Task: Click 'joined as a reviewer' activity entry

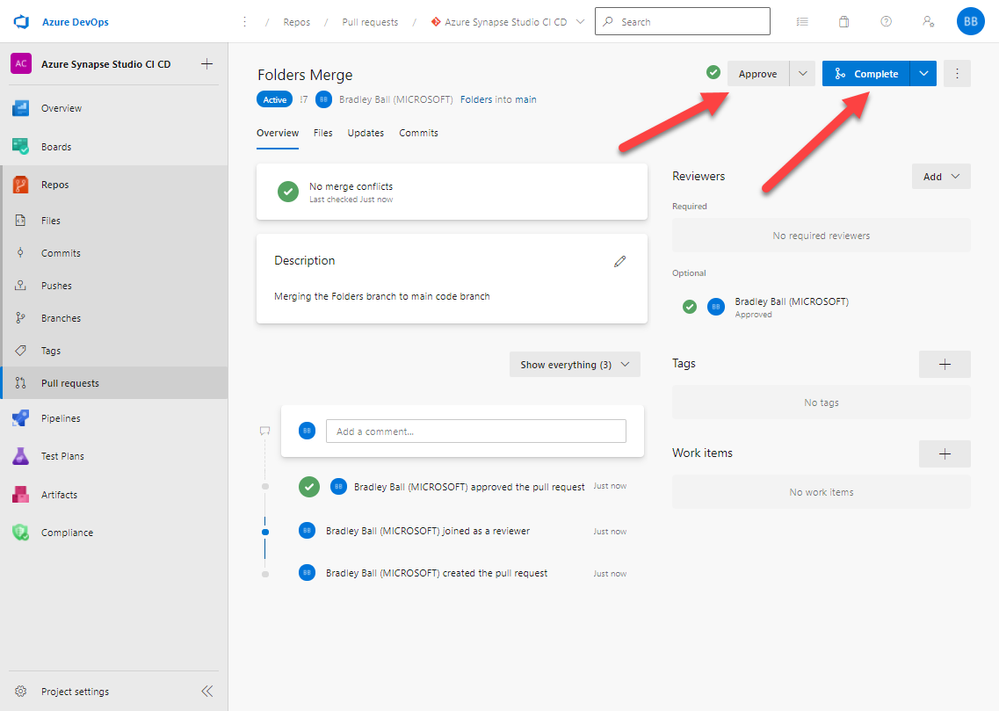Action: pyautogui.click(x=428, y=531)
